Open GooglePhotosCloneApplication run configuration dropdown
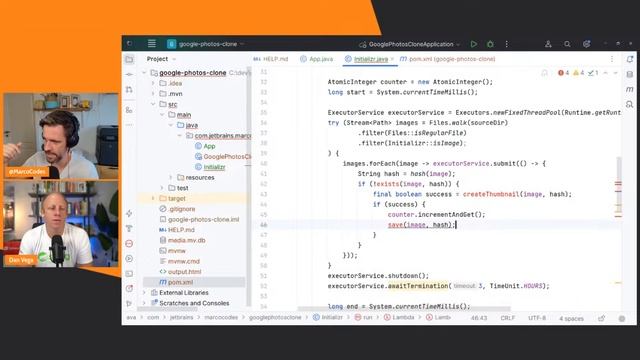The image size is (640, 360). (x=409, y=44)
